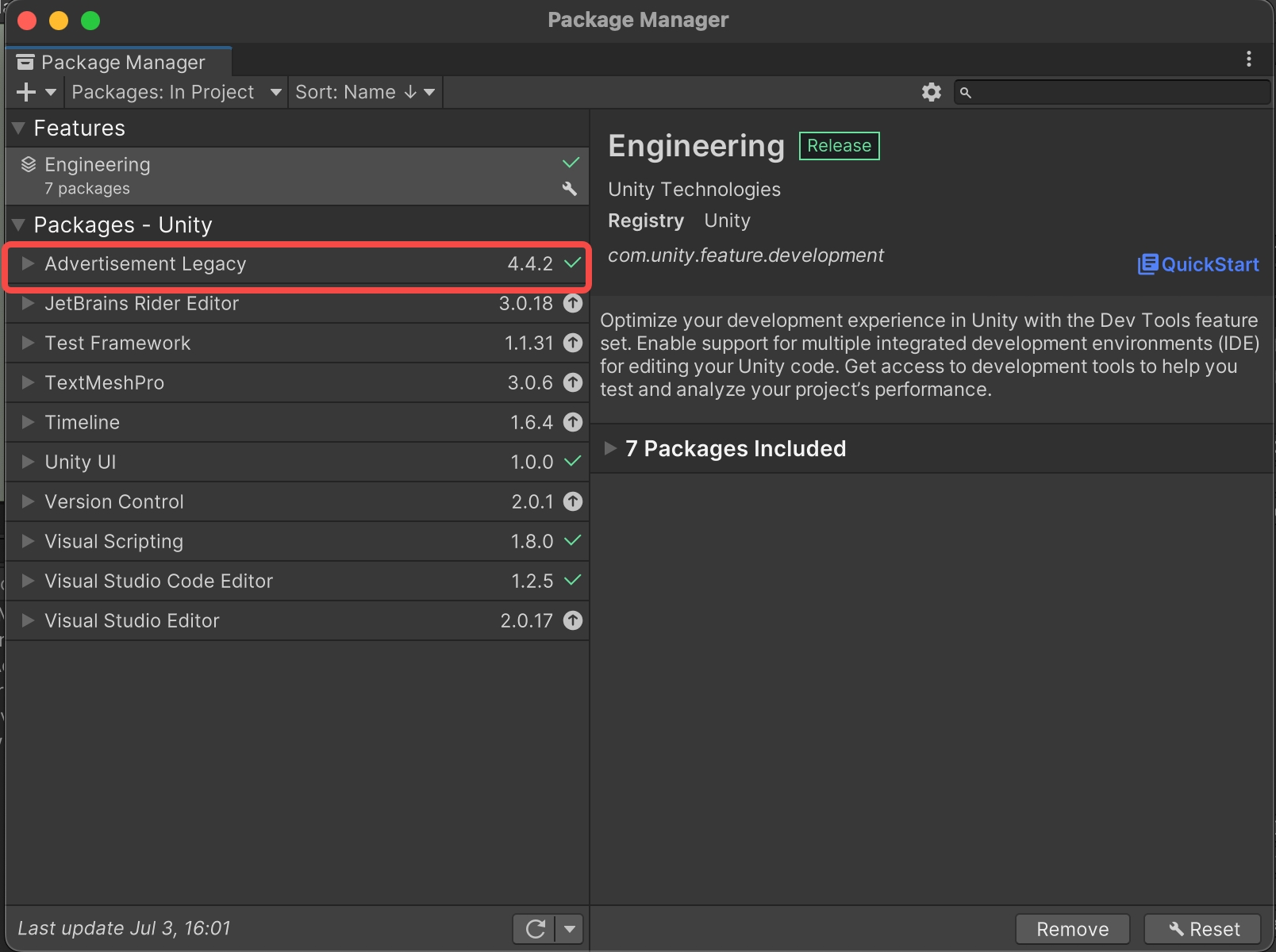The image size is (1276, 952).
Task: Click the Remove button
Action: pyautogui.click(x=1073, y=929)
